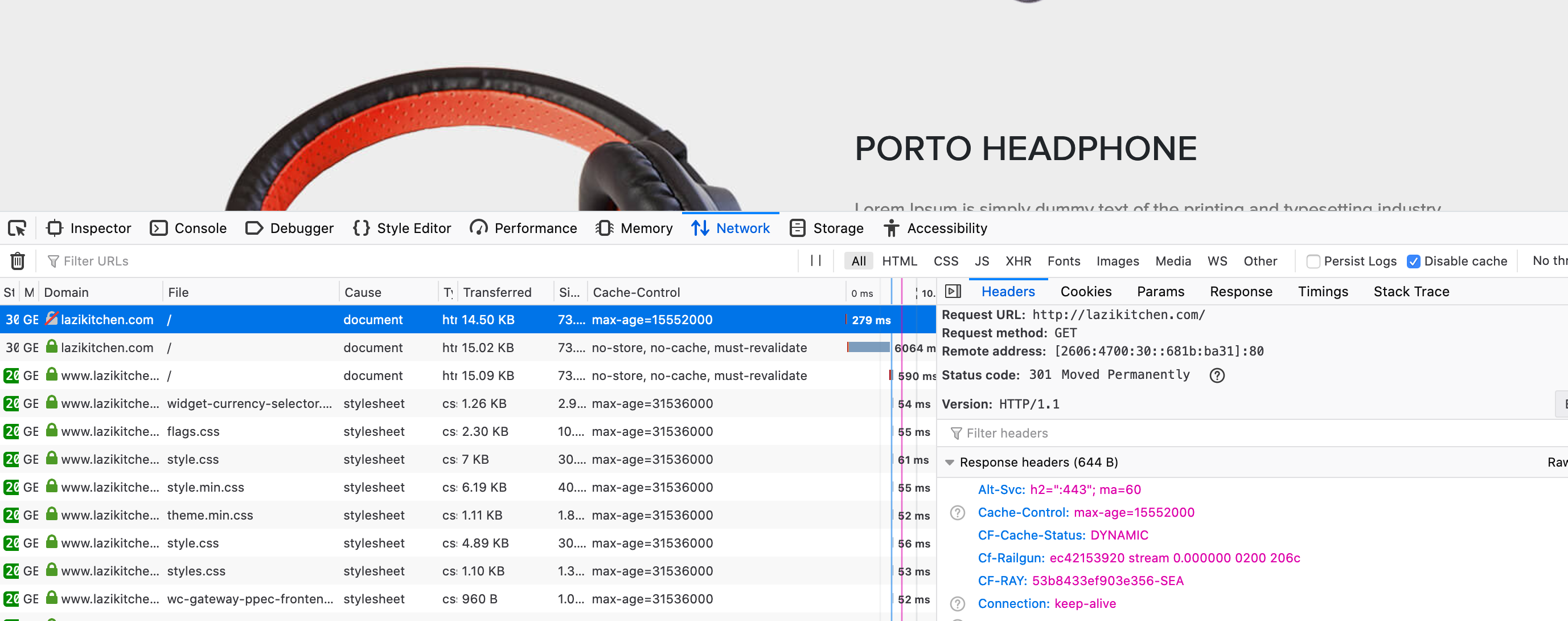Viewport: 1568px width, 621px height.
Task: Collapse the Response headers section
Action: click(x=950, y=462)
